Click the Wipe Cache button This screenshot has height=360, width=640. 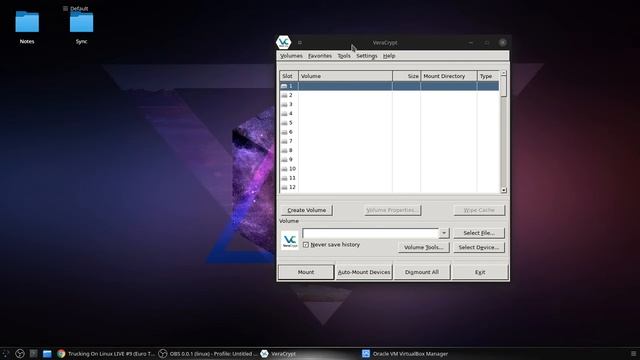click(x=479, y=210)
